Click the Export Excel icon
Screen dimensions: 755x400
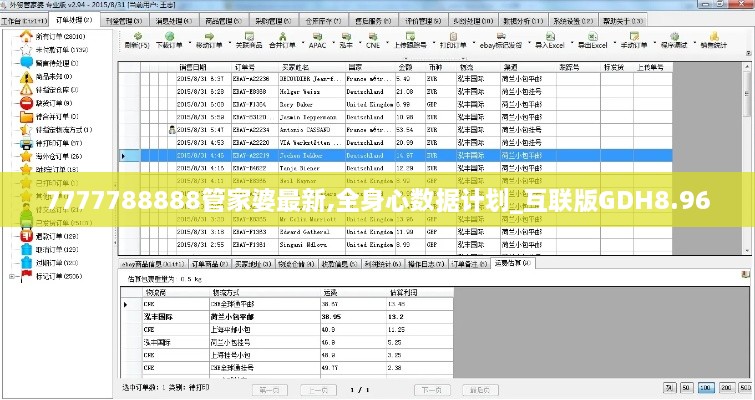coord(593,36)
